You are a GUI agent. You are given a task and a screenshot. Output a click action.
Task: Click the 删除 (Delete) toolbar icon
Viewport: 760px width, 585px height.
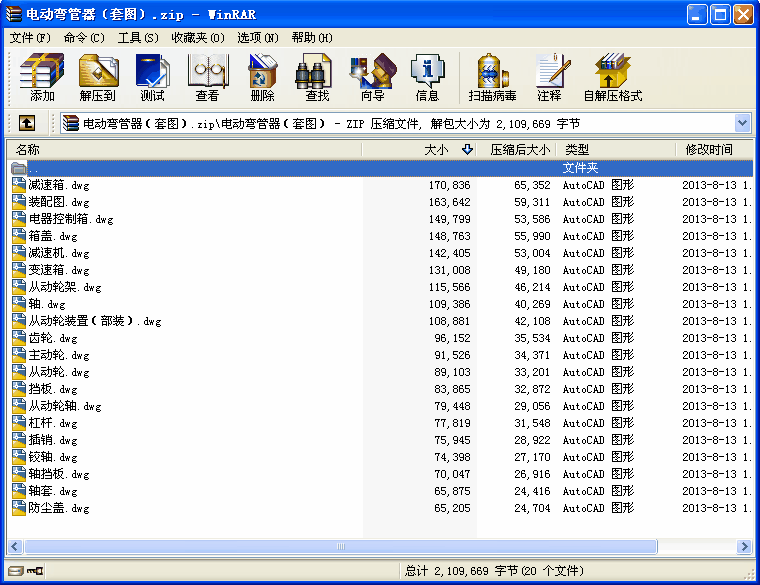262,78
